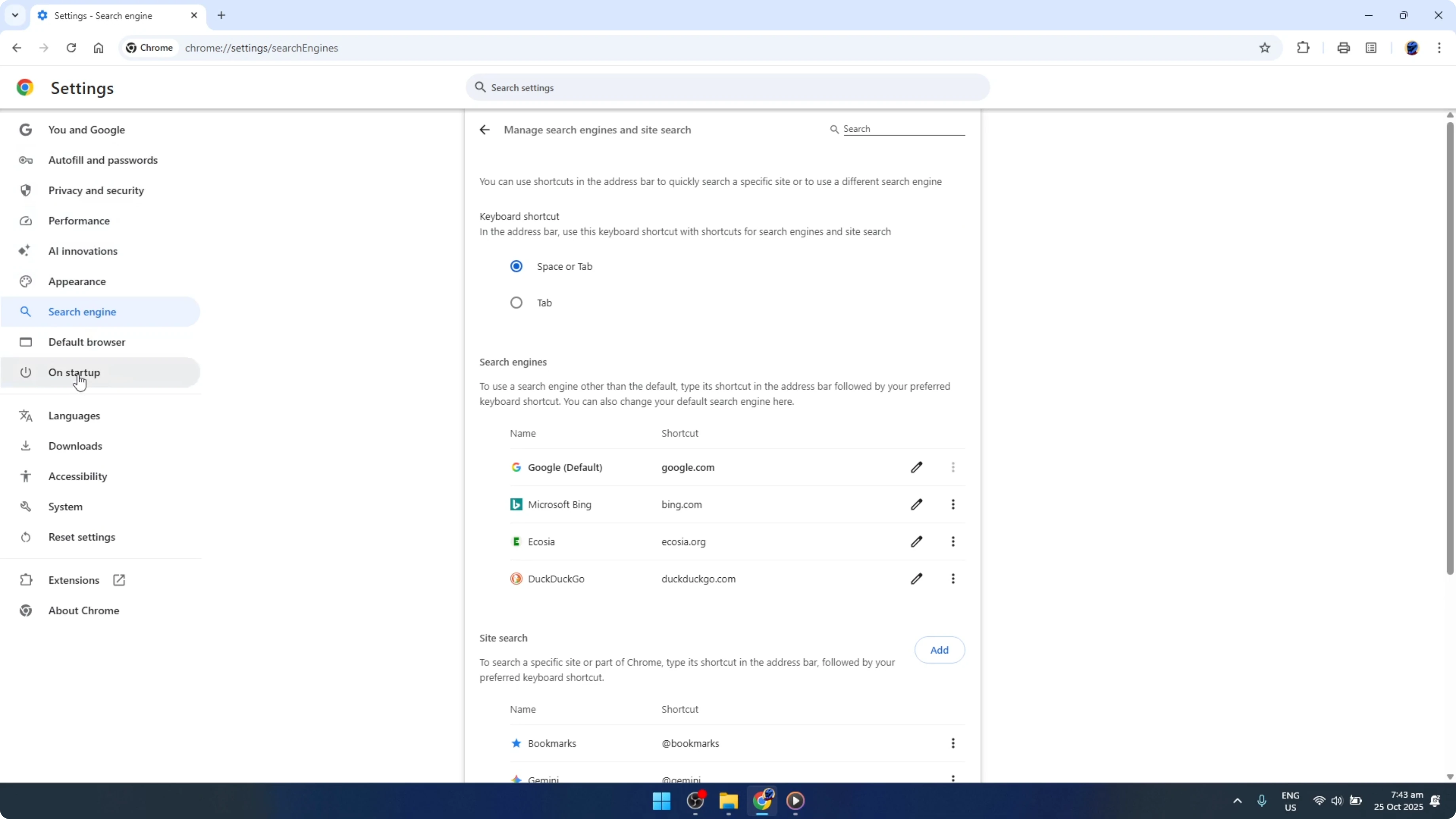Open the Extensions puzzle menu
Screen dimensions: 1456x819
tap(1303, 48)
